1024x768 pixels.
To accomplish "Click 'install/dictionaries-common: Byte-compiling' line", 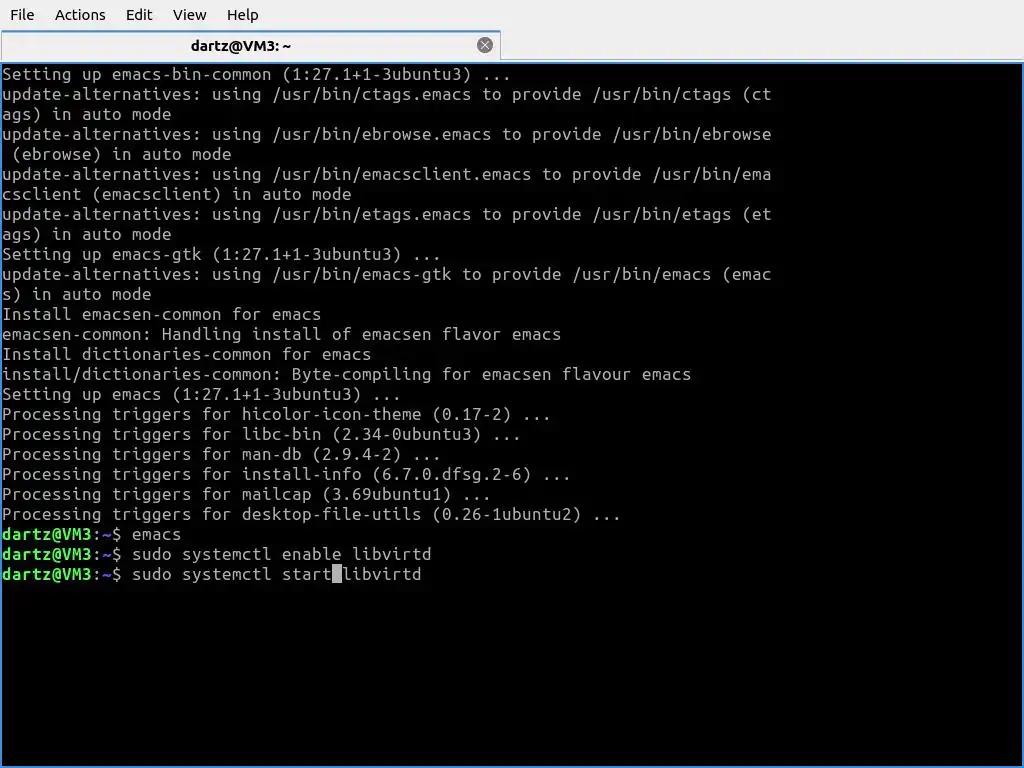I will [x=346, y=374].
